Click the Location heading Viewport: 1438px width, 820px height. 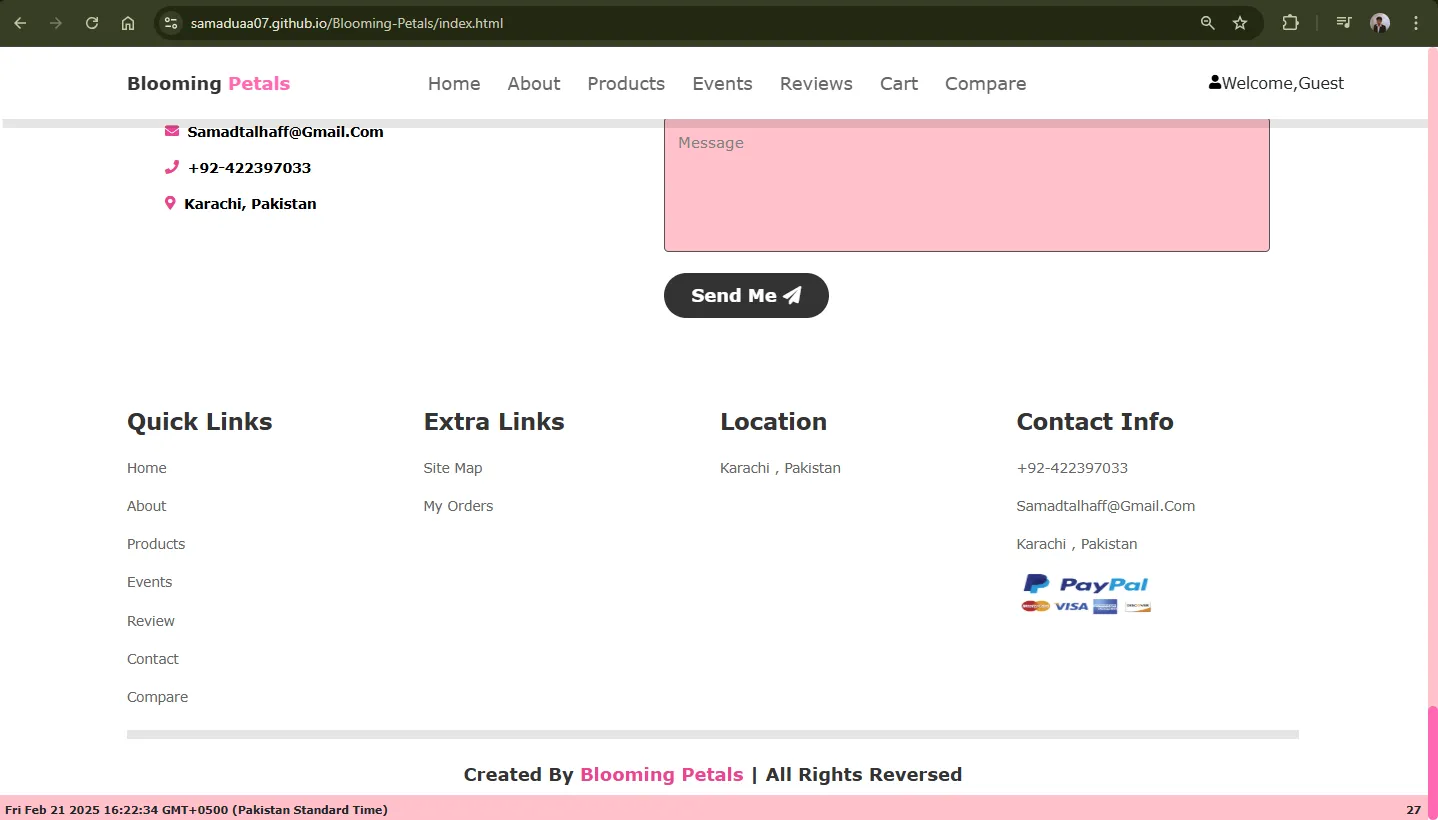(x=773, y=422)
